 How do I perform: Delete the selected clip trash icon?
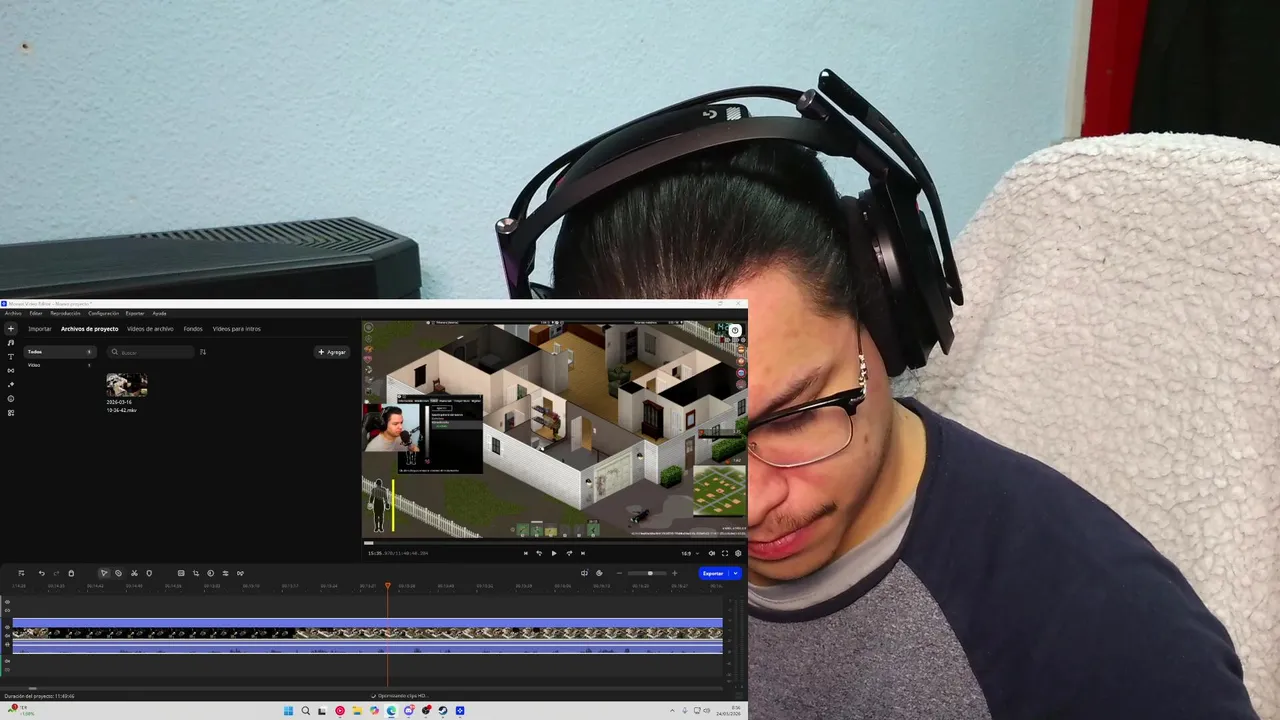[x=71, y=573]
